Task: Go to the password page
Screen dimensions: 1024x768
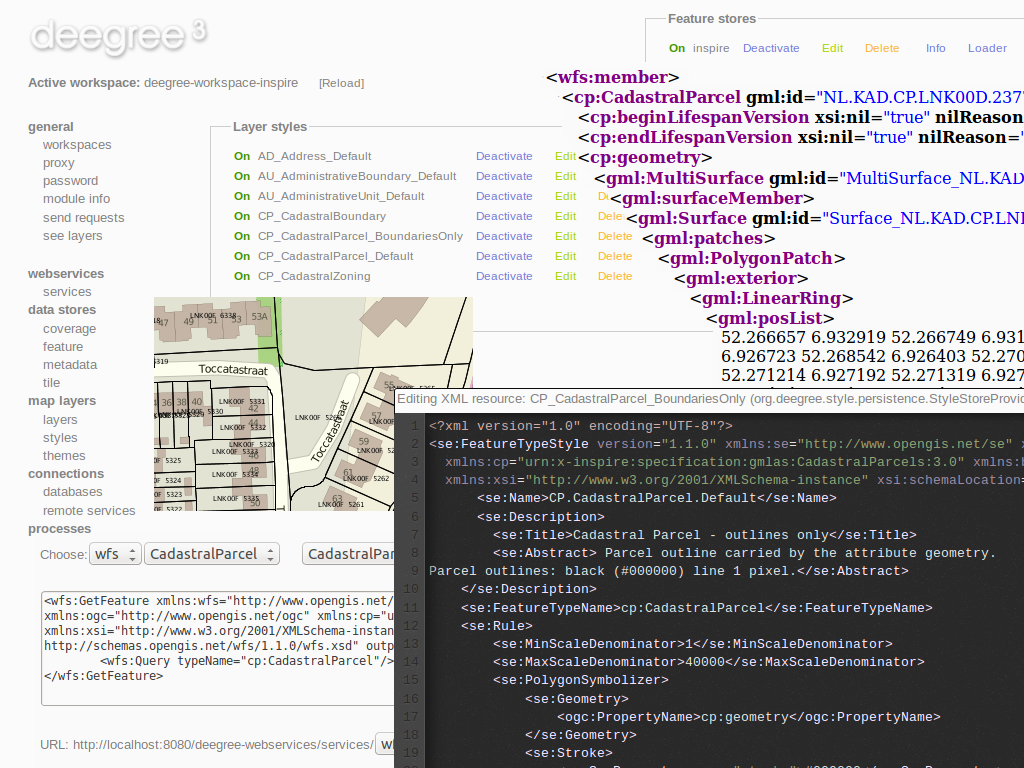Action: click(71, 181)
